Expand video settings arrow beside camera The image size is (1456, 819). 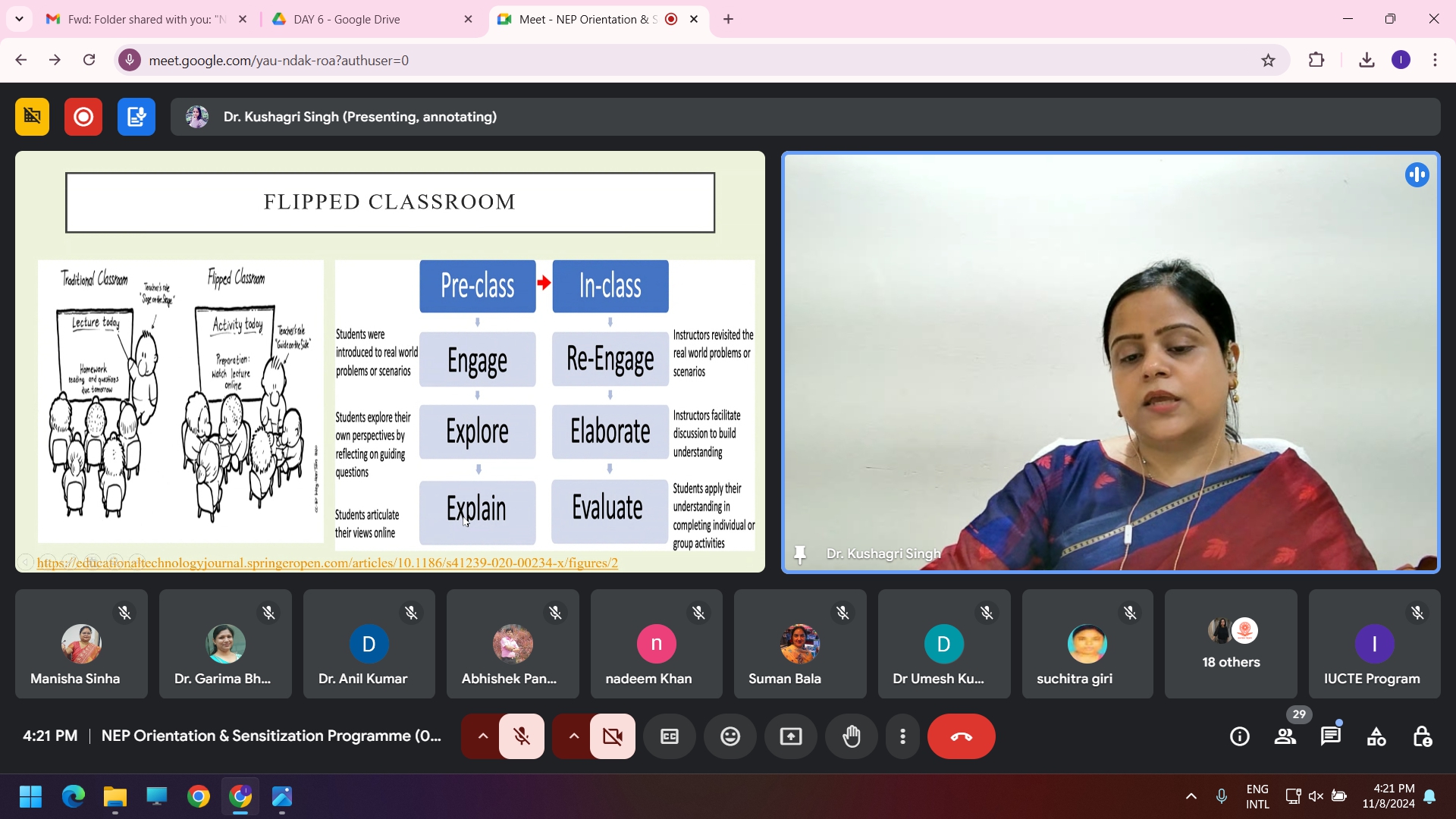pos(573,736)
